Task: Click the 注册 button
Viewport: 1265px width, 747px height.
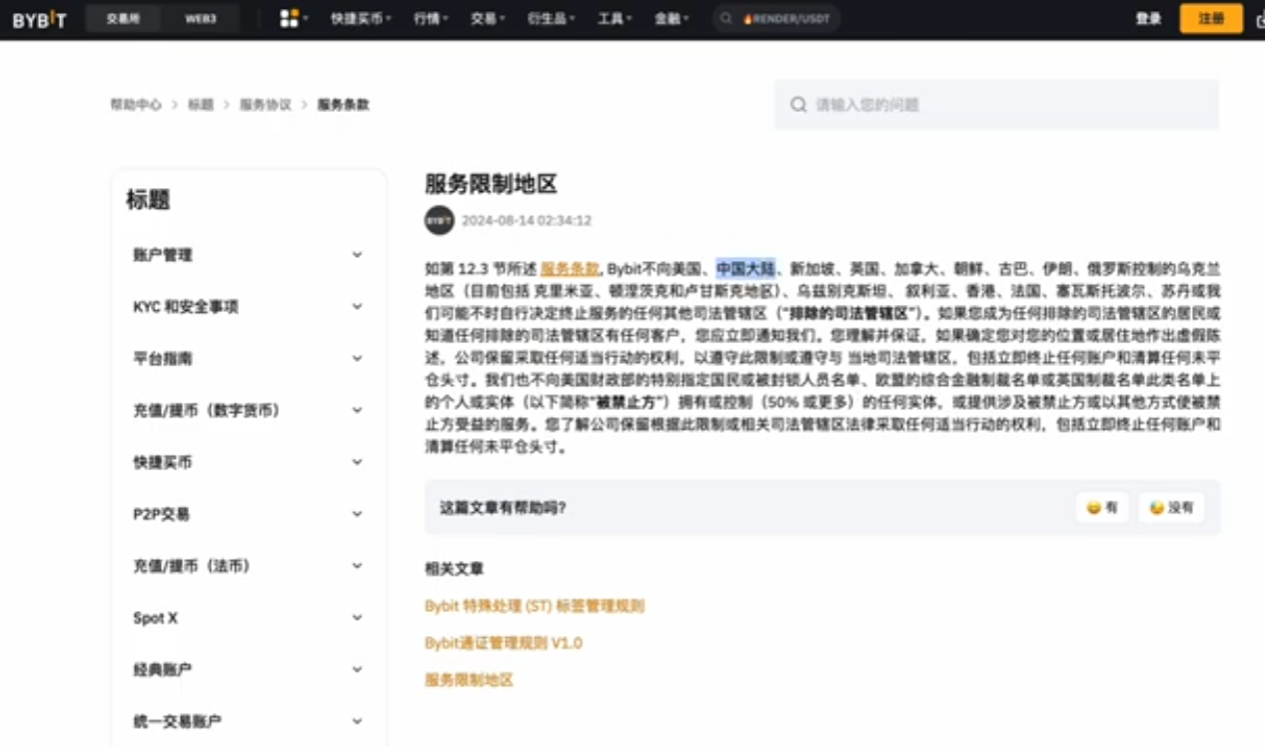Action: point(1211,19)
